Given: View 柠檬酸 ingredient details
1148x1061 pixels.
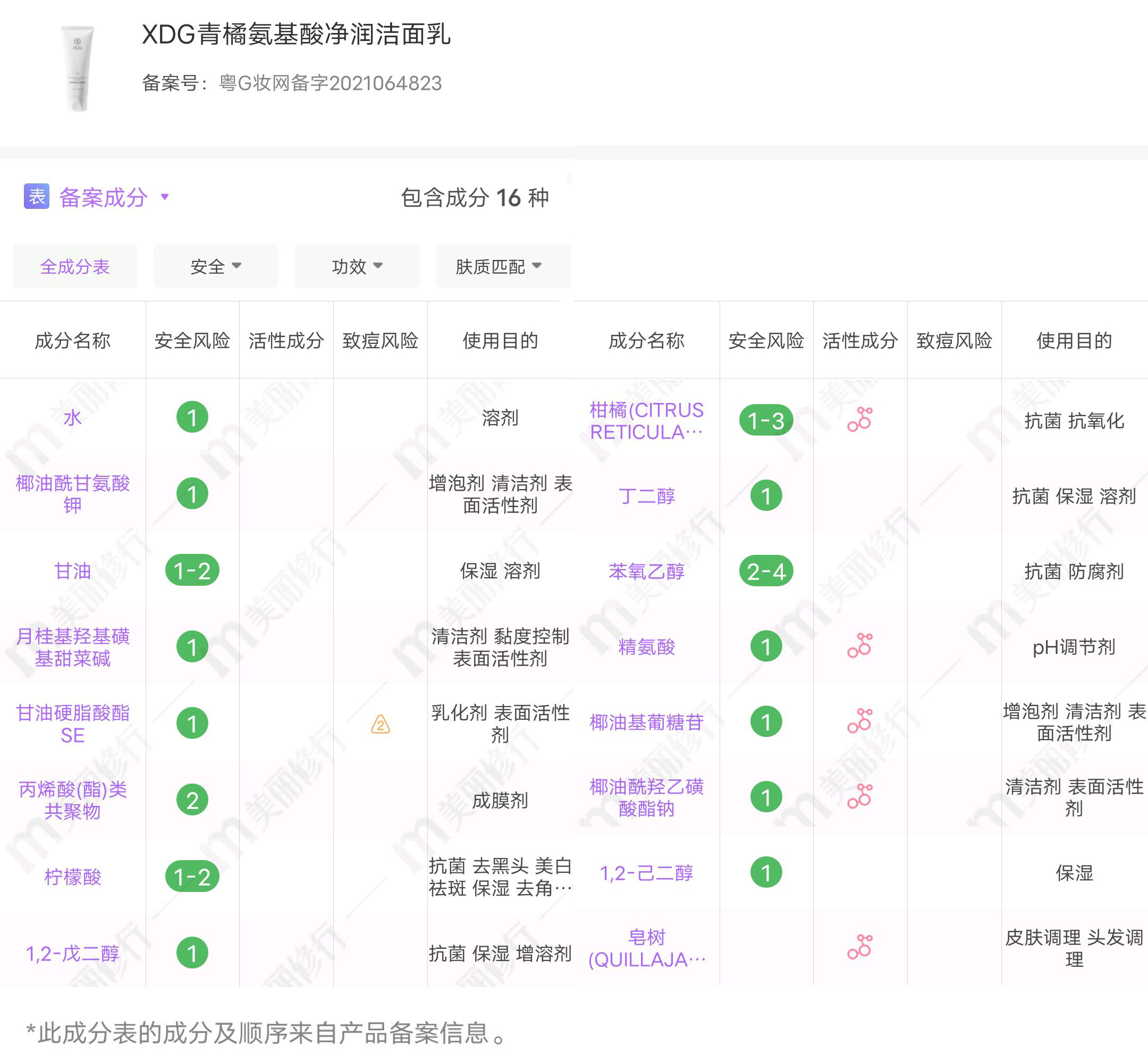Looking at the screenshot, I should click(72, 877).
